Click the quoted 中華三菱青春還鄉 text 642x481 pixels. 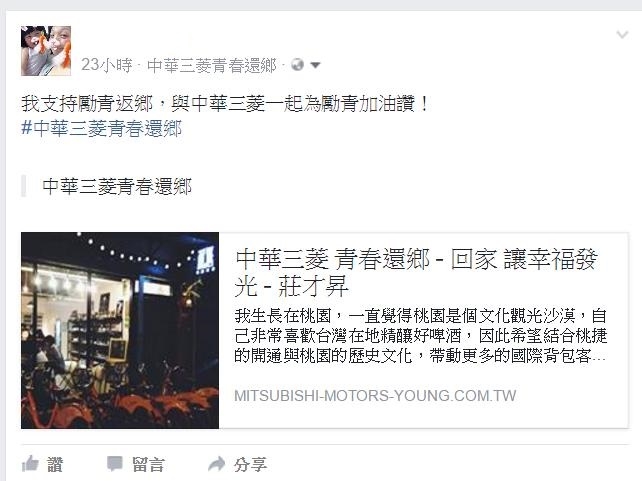click(117, 187)
